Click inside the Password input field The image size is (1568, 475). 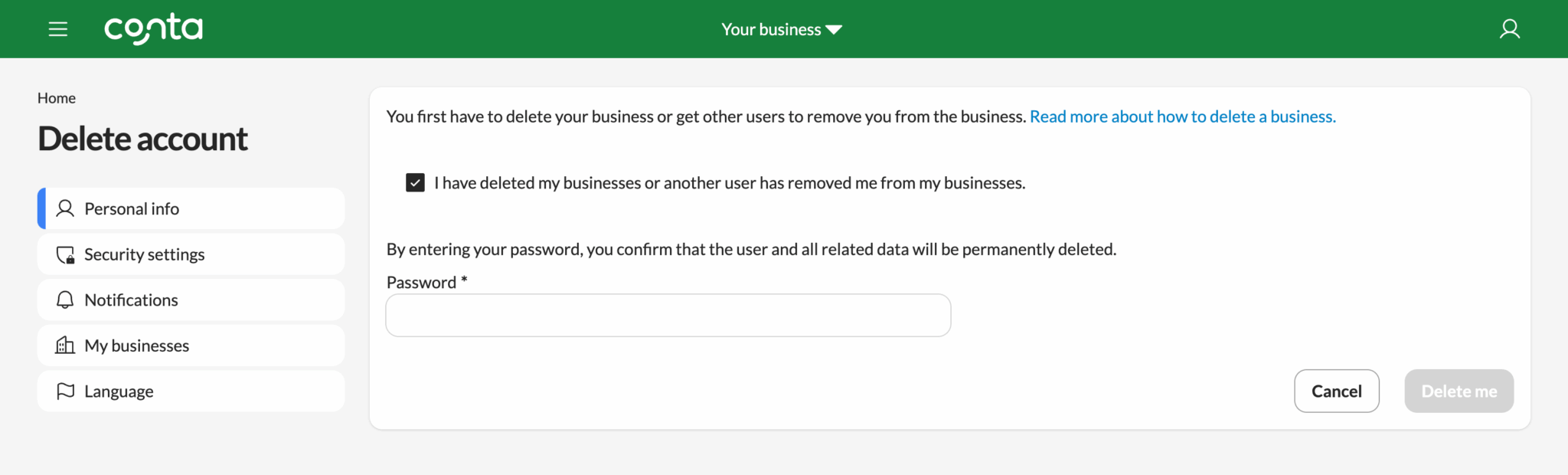coord(668,315)
